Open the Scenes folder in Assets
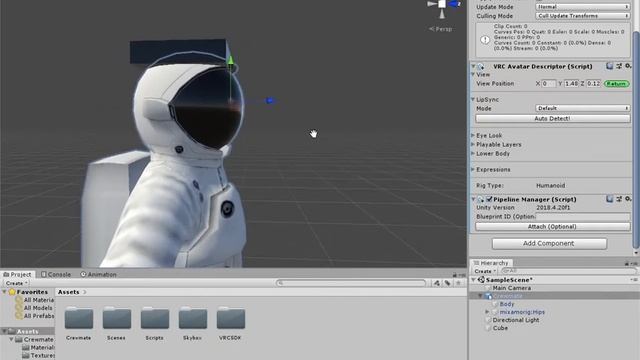Screen dimensions: 640x360 tap(117, 318)
